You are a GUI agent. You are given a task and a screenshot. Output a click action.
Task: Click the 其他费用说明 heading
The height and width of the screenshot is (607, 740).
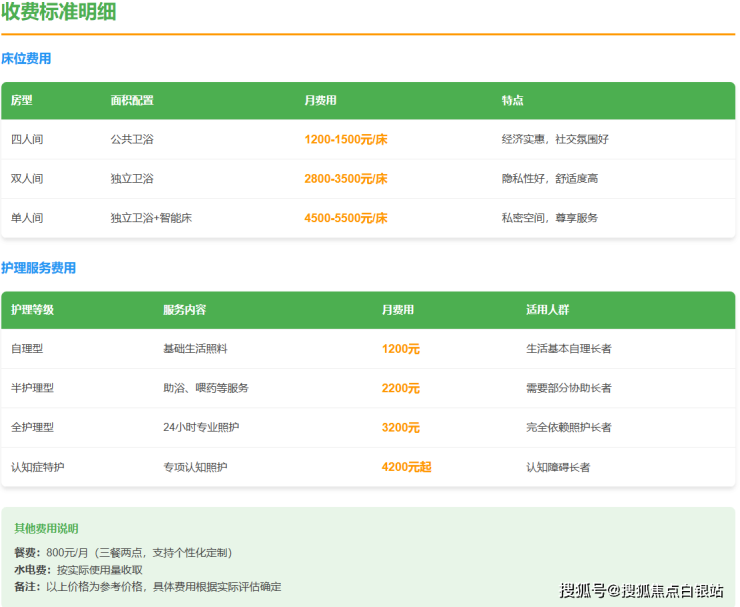[46, 528]
